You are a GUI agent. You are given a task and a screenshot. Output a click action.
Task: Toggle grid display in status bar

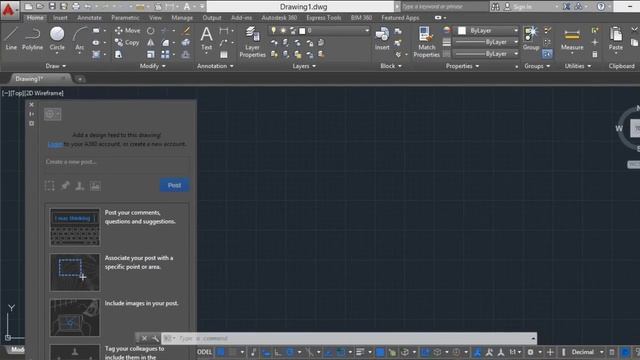pos(221,352)
